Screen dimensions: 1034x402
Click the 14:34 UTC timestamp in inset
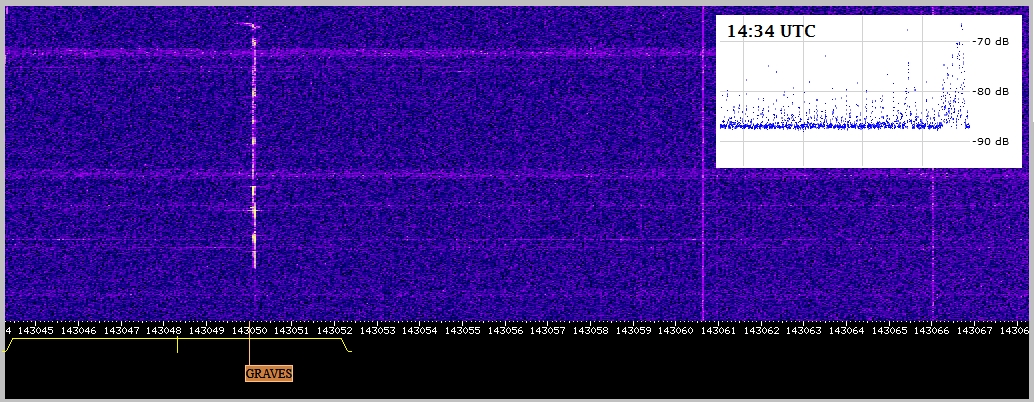point(771,30)
